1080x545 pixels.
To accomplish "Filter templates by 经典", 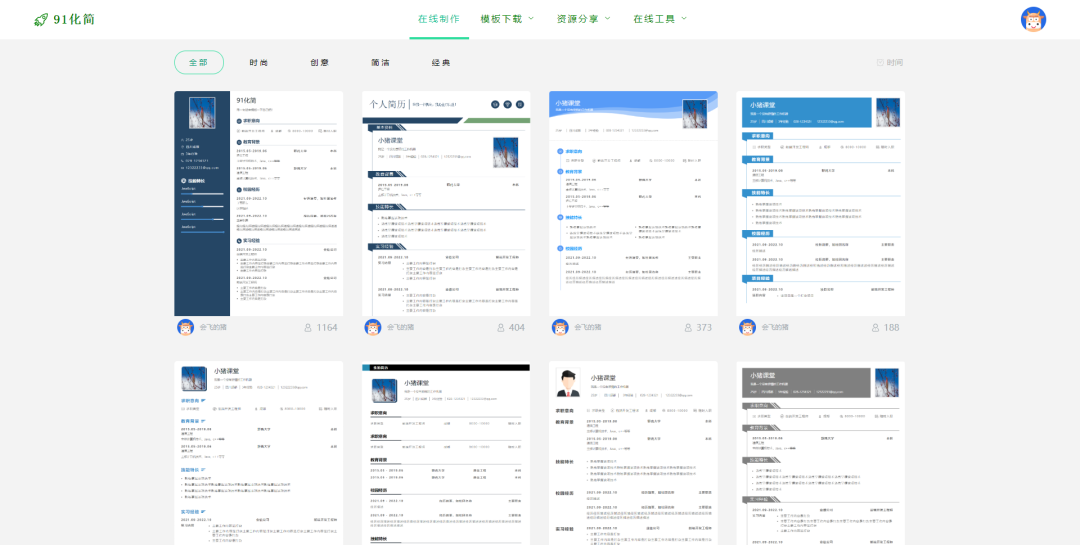I will (x=441, y=63).
